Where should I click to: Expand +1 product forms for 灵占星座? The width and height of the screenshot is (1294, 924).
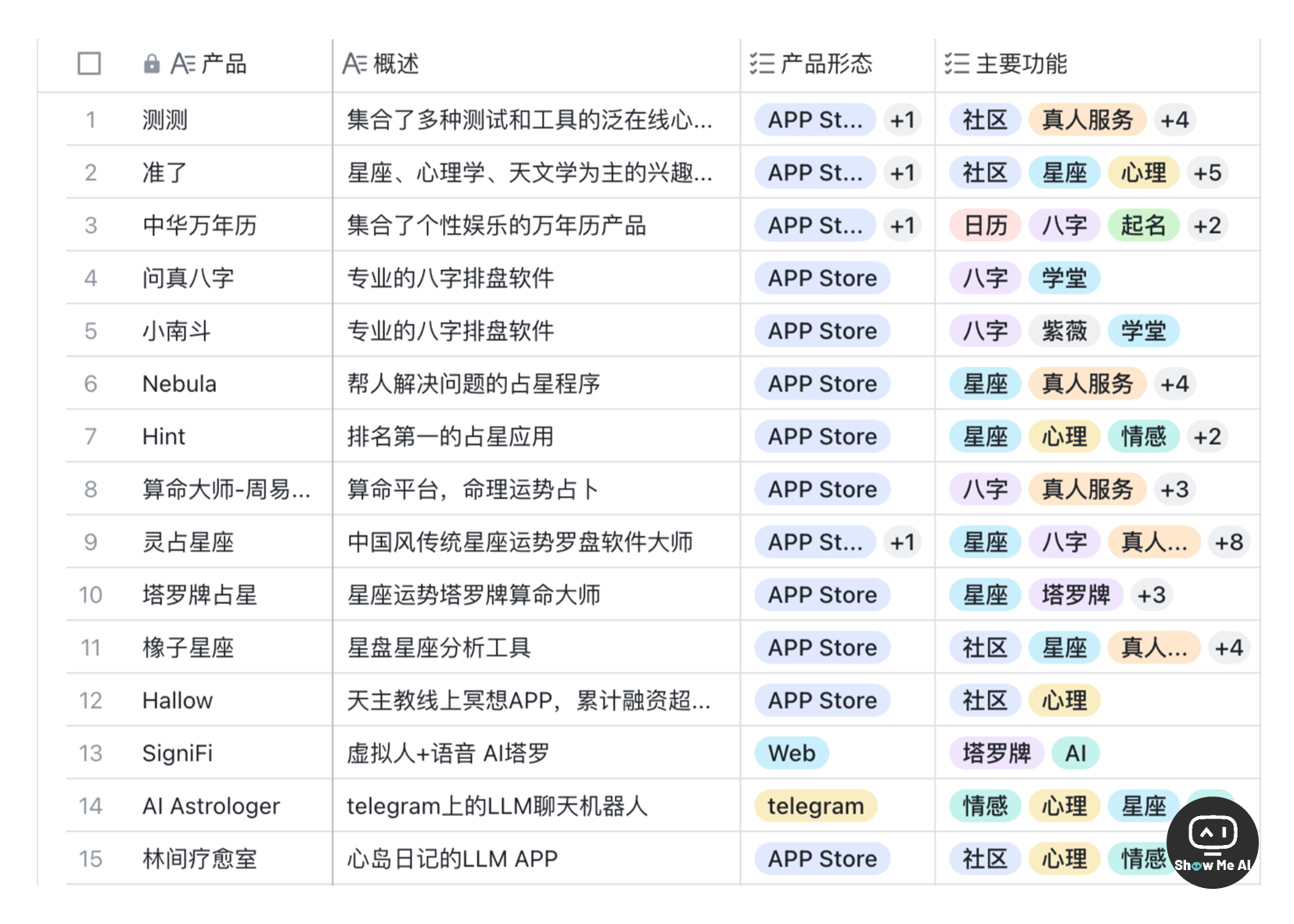pyautogui.click(x=902, y=542)
